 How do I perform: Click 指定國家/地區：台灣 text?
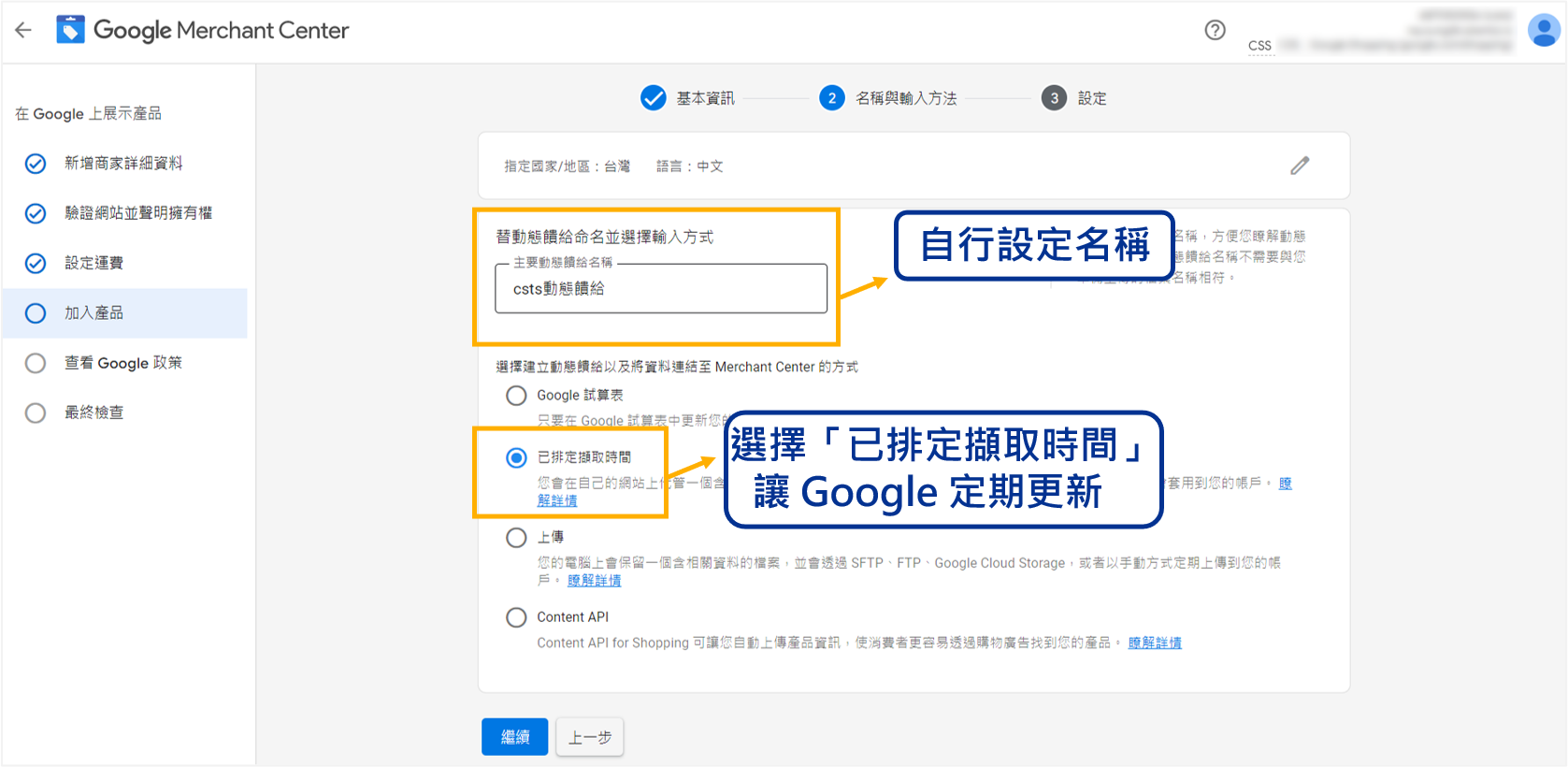coord(568,166)
